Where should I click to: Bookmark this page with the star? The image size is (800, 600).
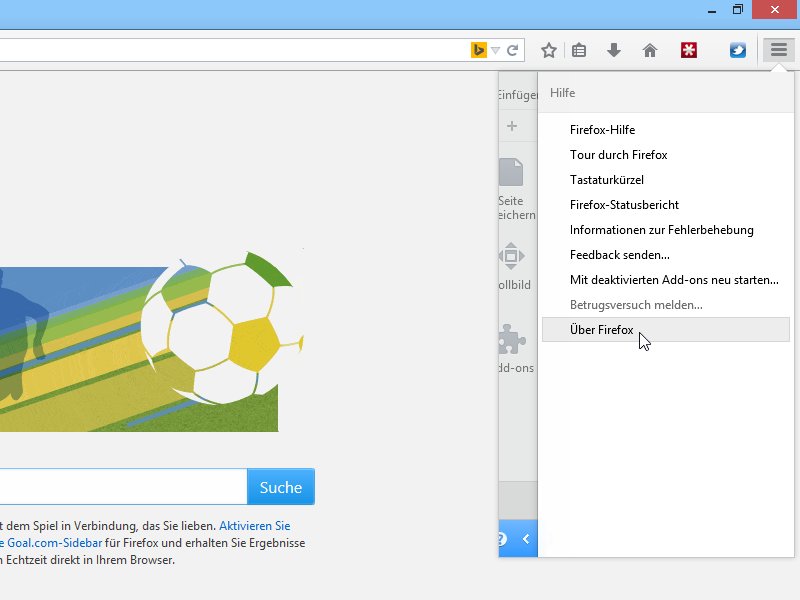[x=549, y=50]
